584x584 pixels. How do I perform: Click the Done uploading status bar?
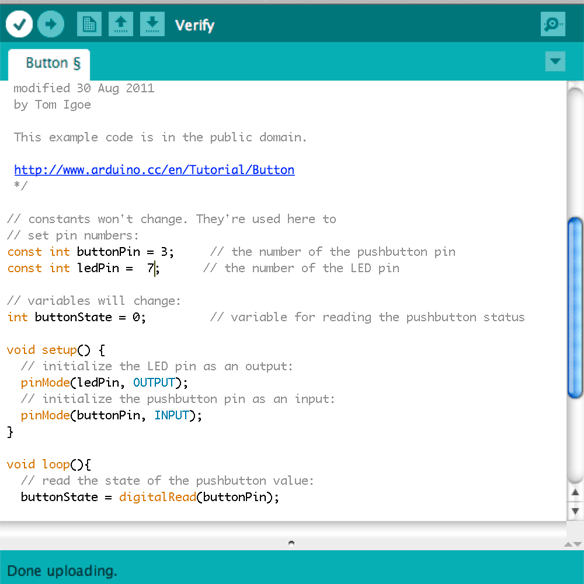click(292, 567)
